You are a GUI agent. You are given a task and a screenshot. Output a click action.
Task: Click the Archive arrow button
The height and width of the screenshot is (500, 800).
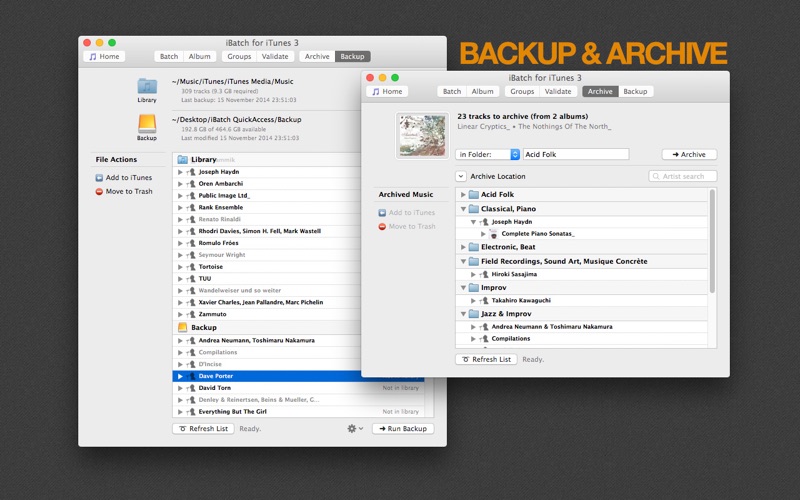click(689, 154)
